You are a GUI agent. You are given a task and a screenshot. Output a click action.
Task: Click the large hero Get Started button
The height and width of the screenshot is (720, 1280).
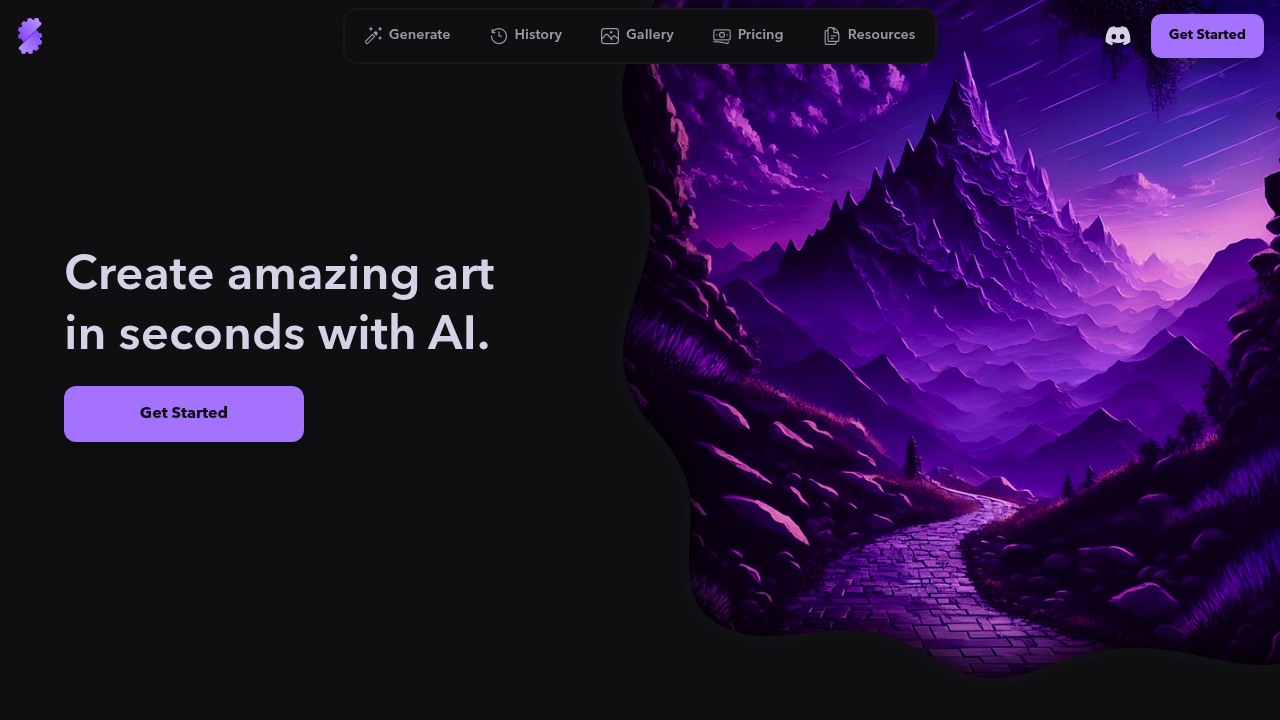[184, 414]
